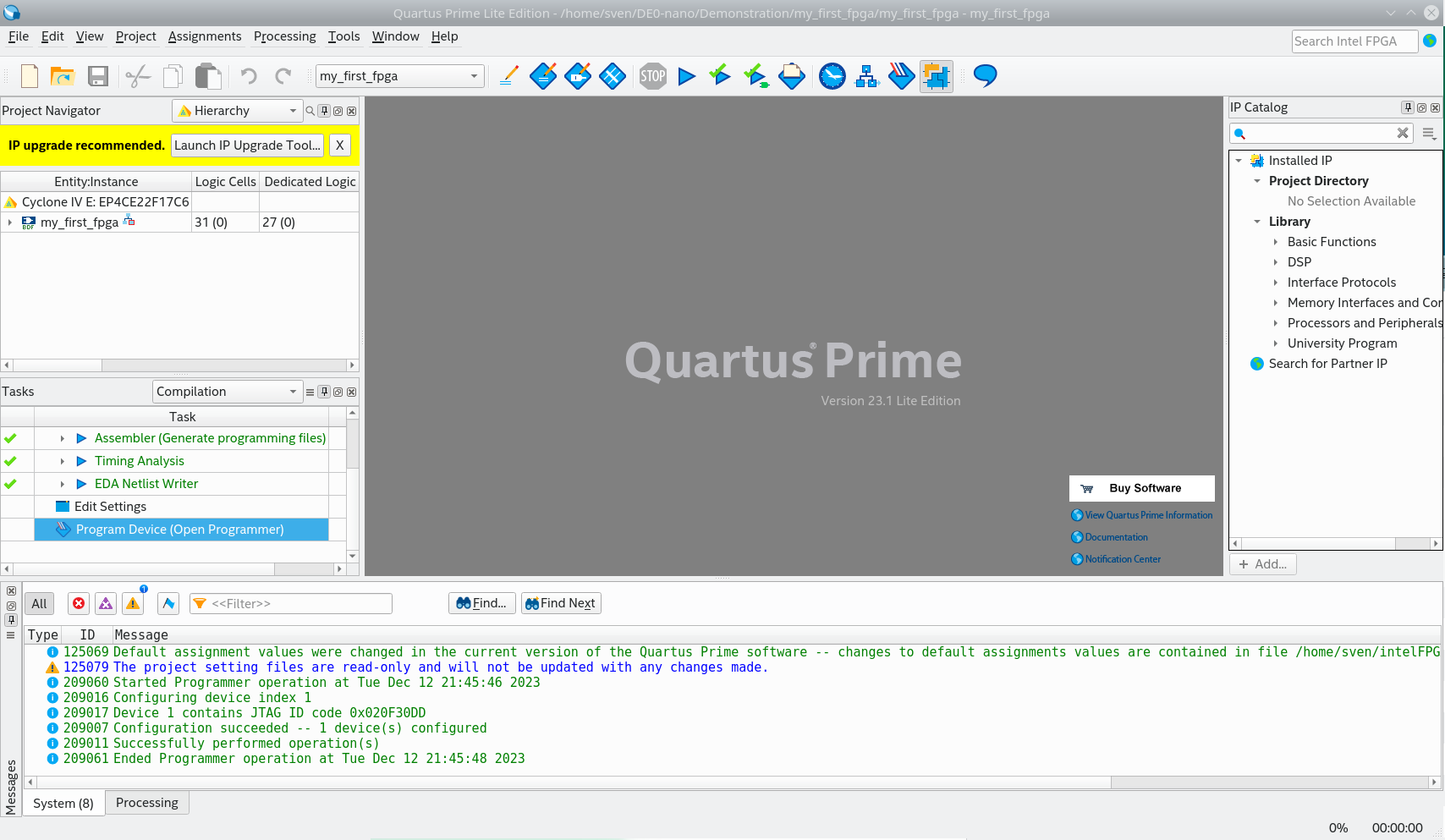Click the speech bubble help icon
The height and width of the screenshot is (840, 1445).
986,76
